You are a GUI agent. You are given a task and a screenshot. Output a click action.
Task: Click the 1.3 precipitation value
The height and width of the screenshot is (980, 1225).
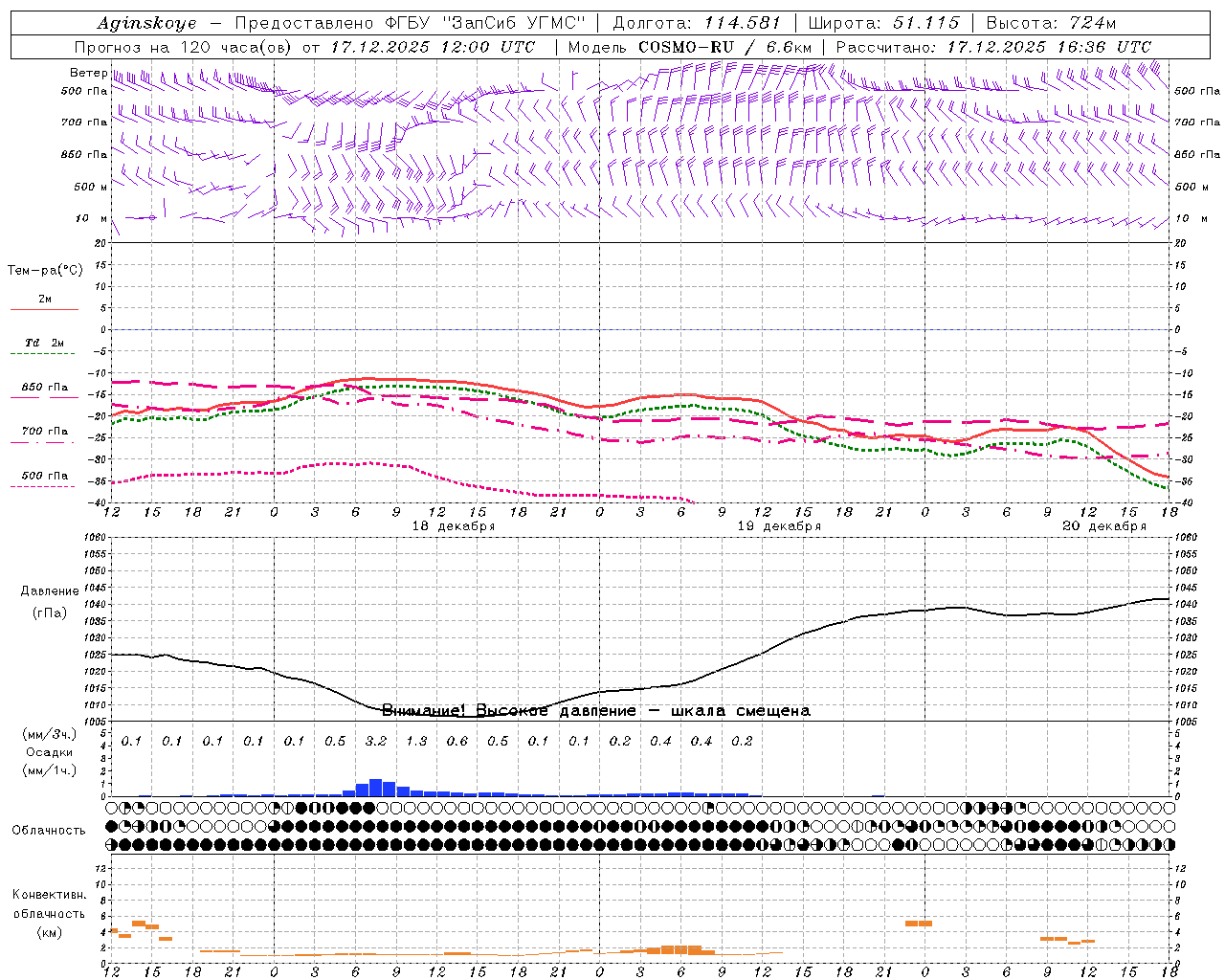point(416,741)
